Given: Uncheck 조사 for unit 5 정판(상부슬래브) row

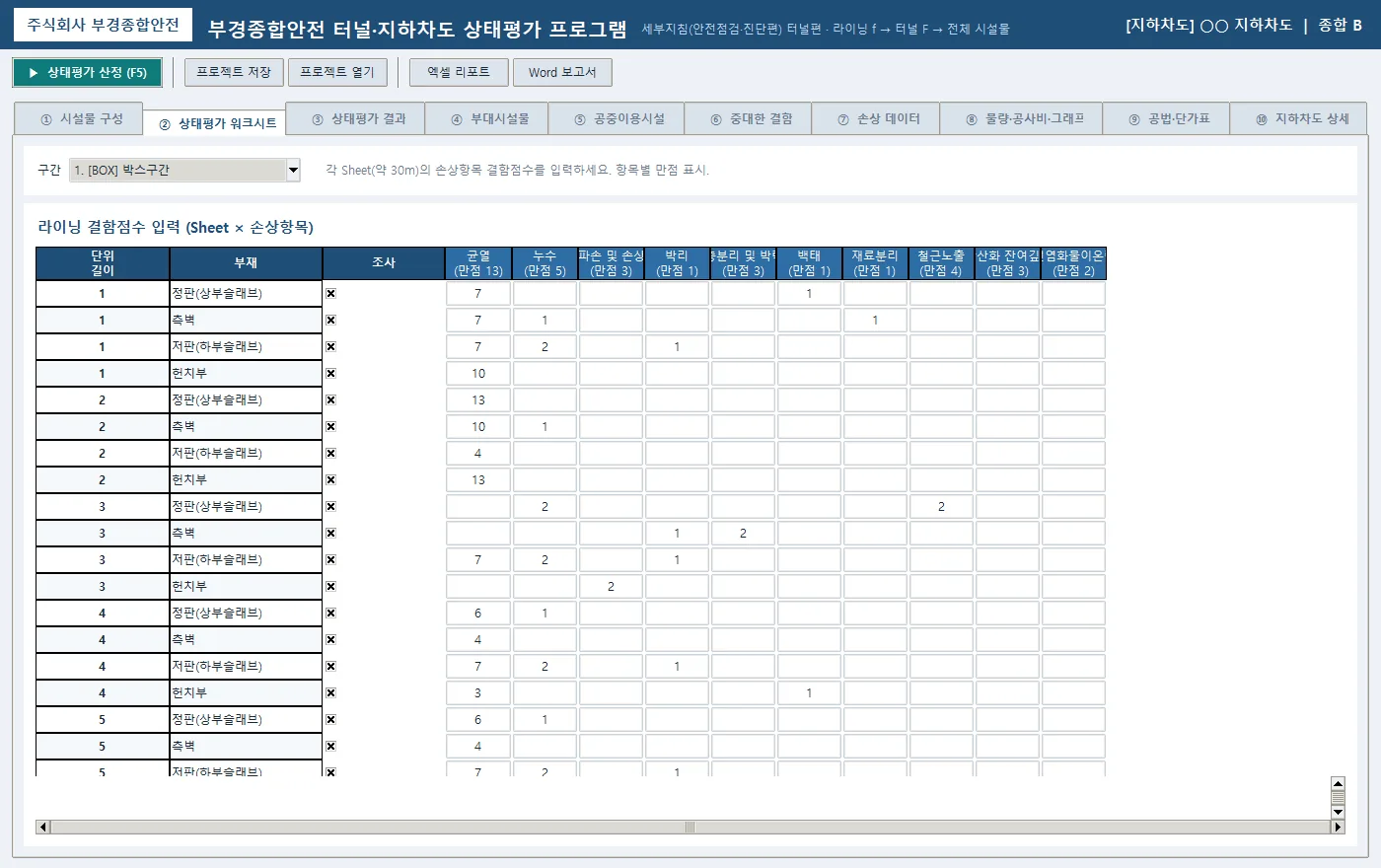Looking at the screenshot, I should point(331,720).
